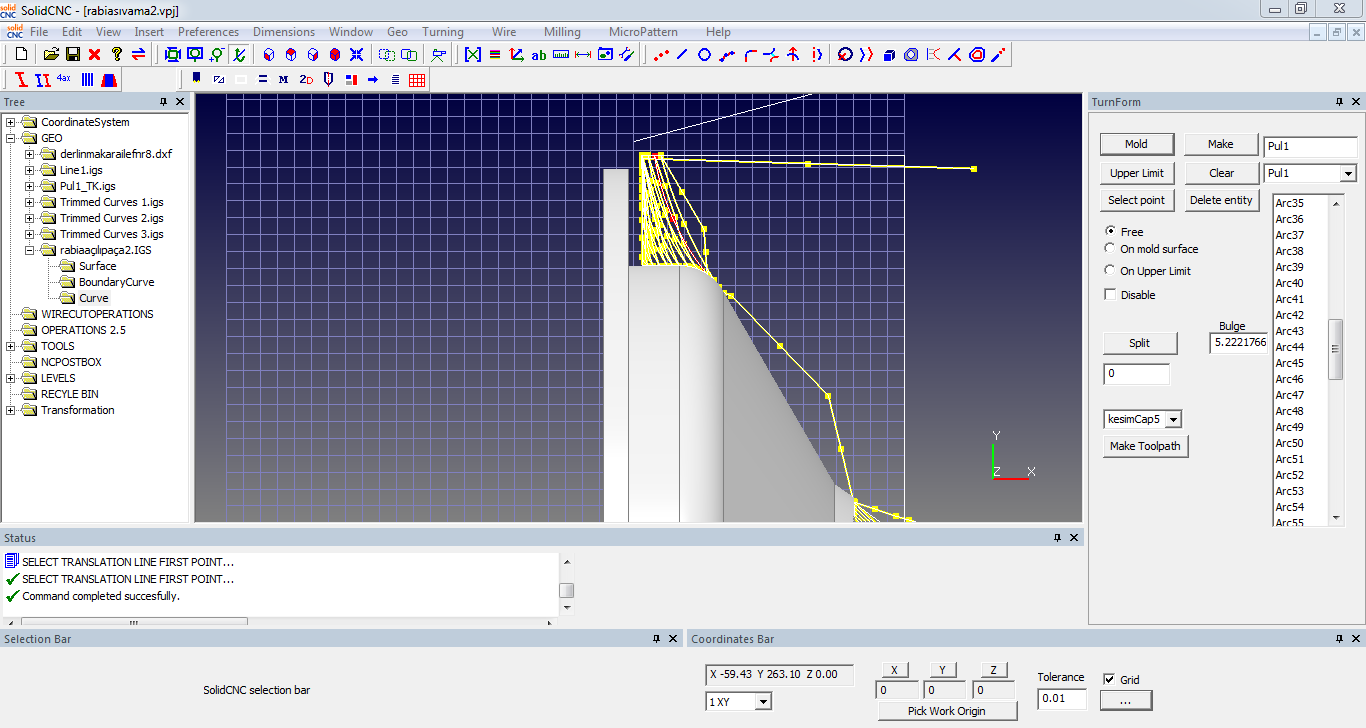Open the kesimCap5 dropdown
This screenshot has width=1366, height=728.
(x=1173, y=419)
